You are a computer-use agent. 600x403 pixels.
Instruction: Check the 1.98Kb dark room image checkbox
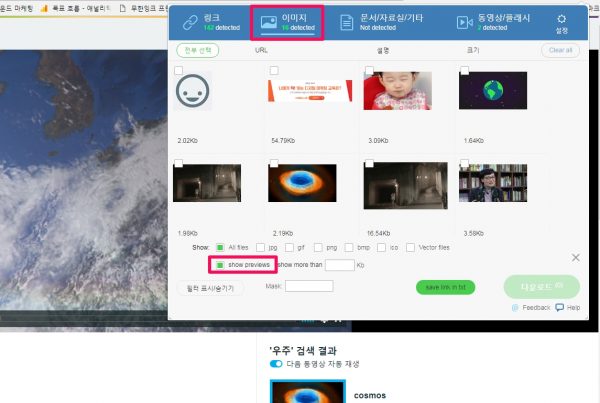178,163
